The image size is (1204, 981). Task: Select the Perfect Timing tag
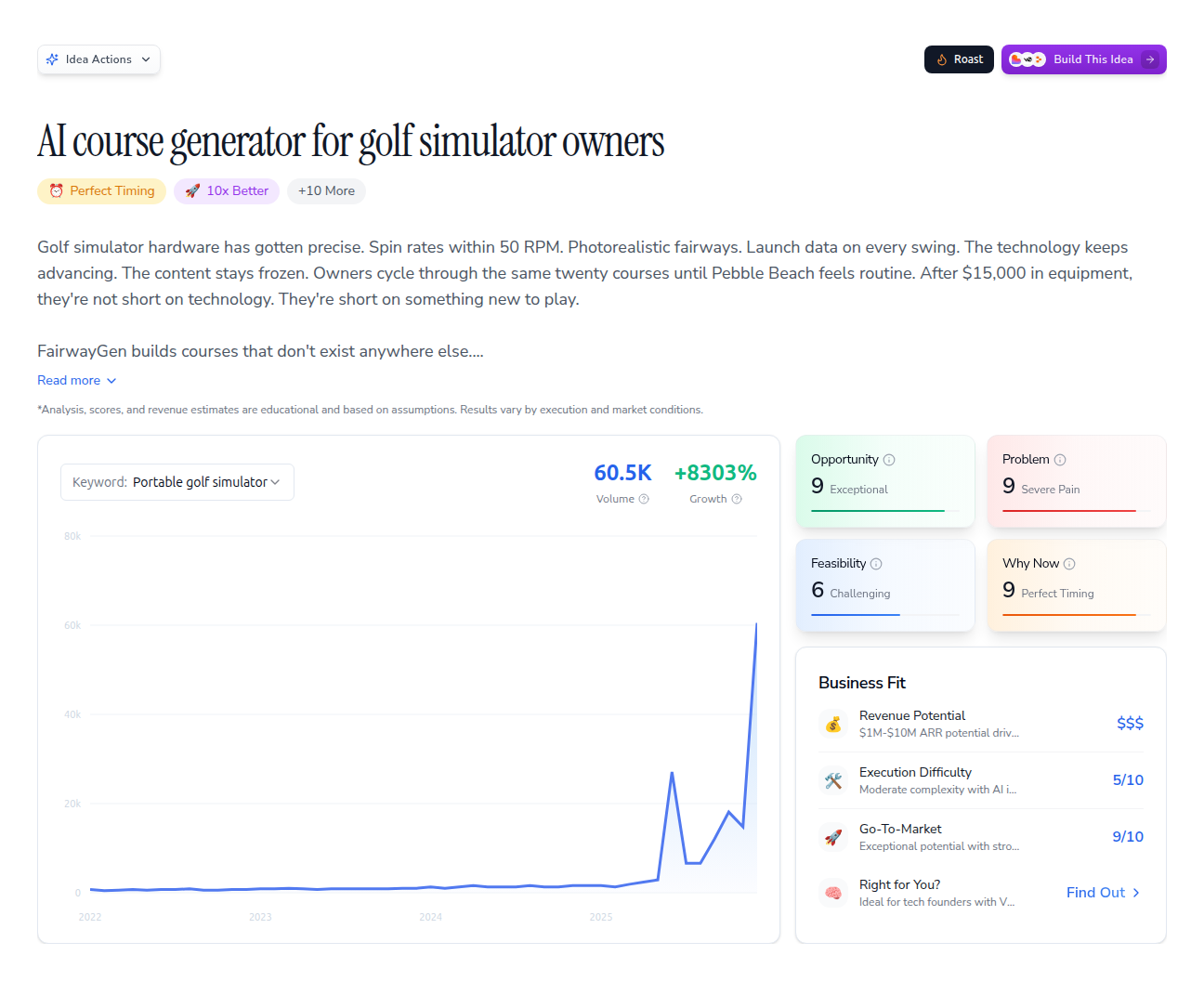pos(101,191)
